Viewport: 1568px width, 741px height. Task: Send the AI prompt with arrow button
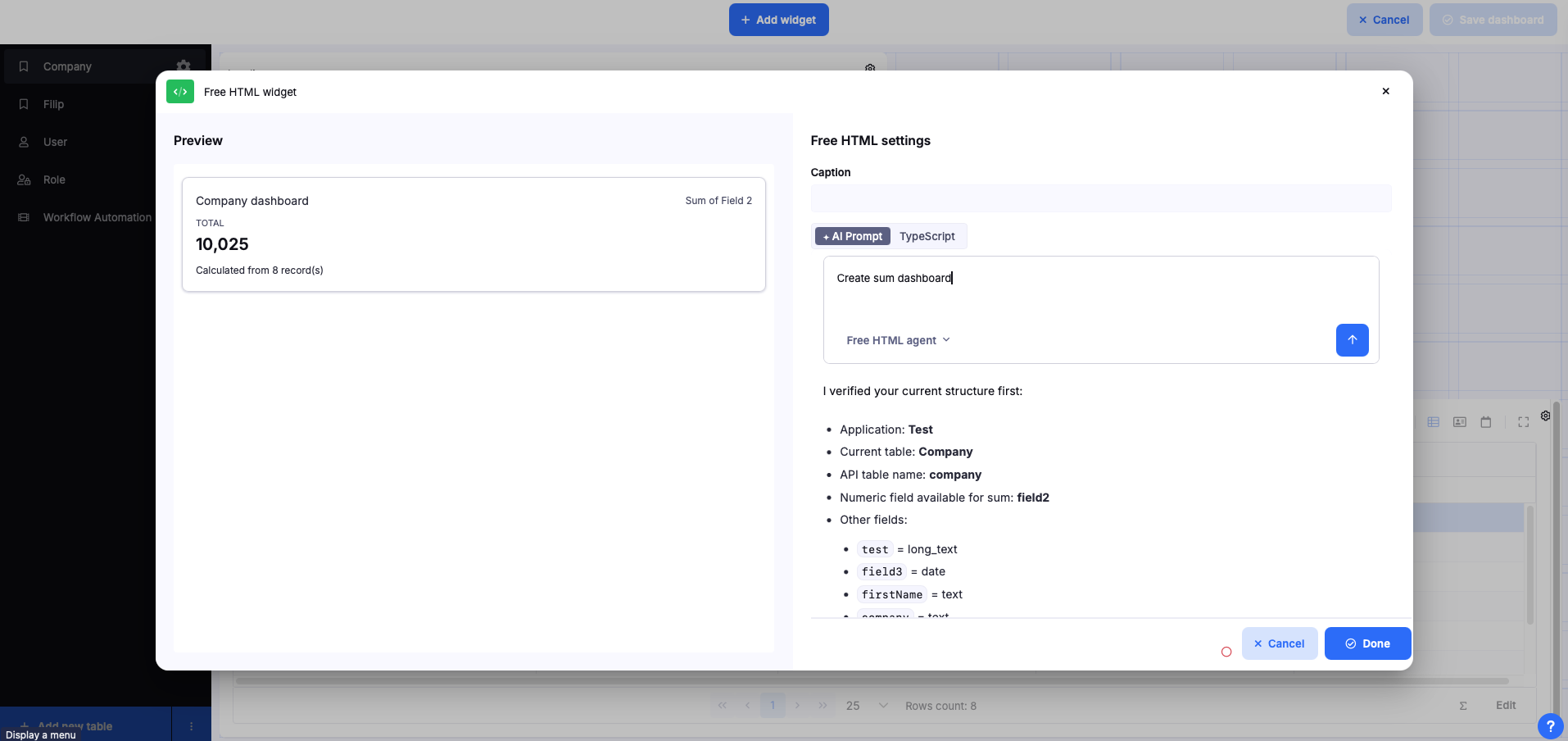(1352, 340)
